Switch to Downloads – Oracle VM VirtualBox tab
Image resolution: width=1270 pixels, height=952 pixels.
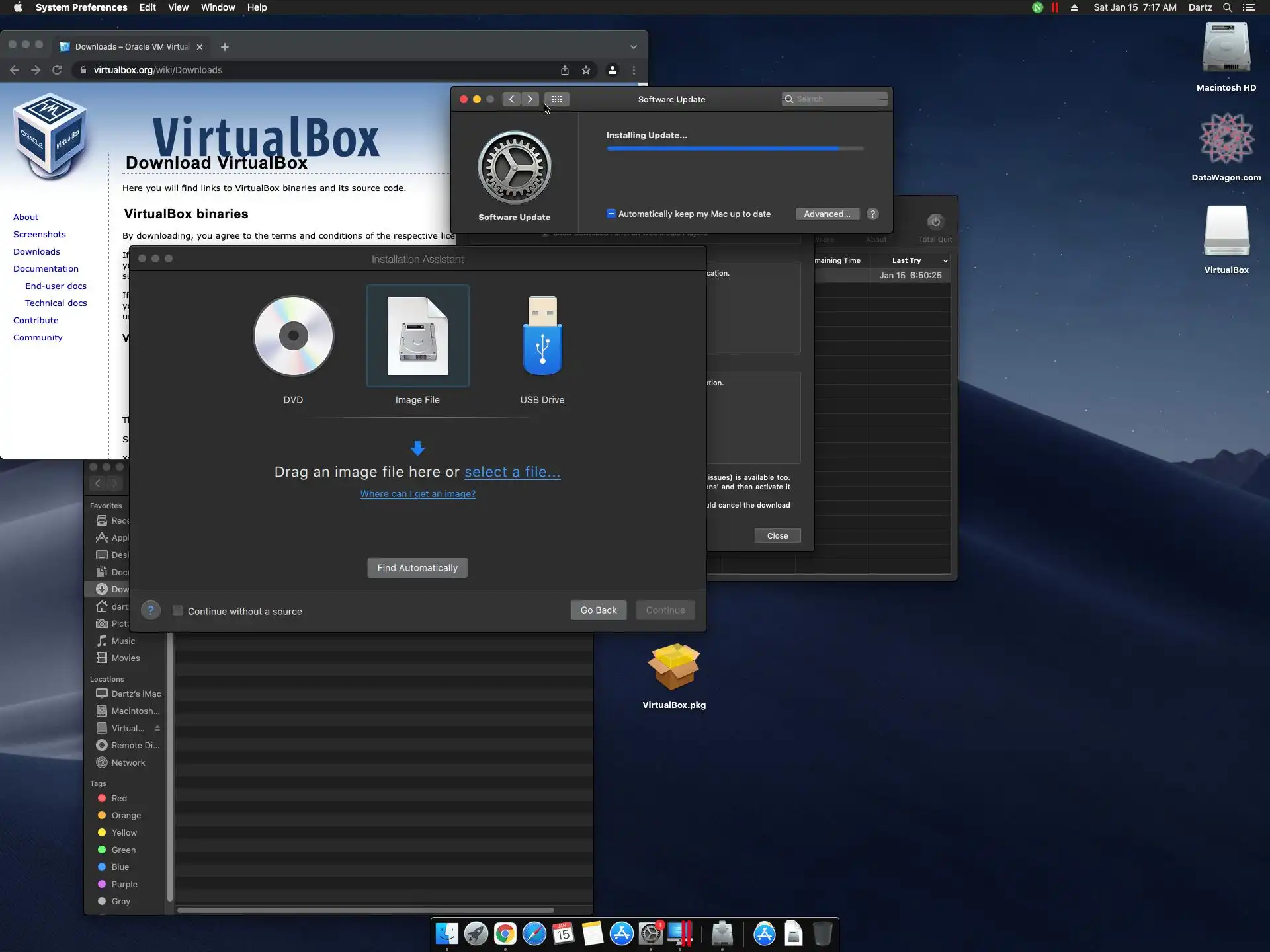point(131,47)
